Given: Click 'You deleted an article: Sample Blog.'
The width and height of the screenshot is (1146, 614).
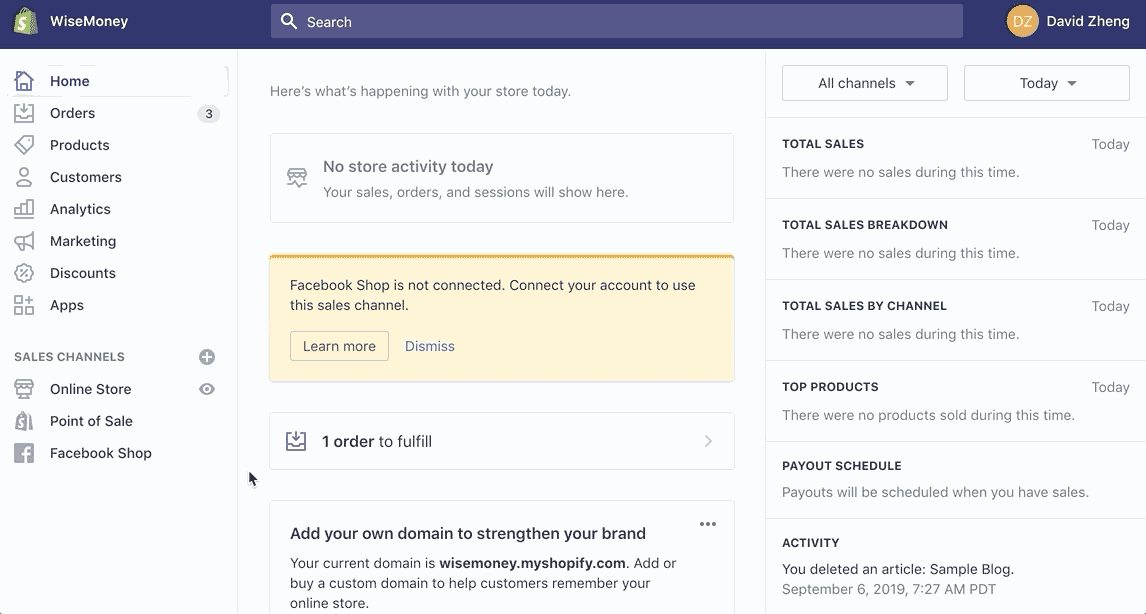Looking at the screenshot, I should click(x=898, y=569).
